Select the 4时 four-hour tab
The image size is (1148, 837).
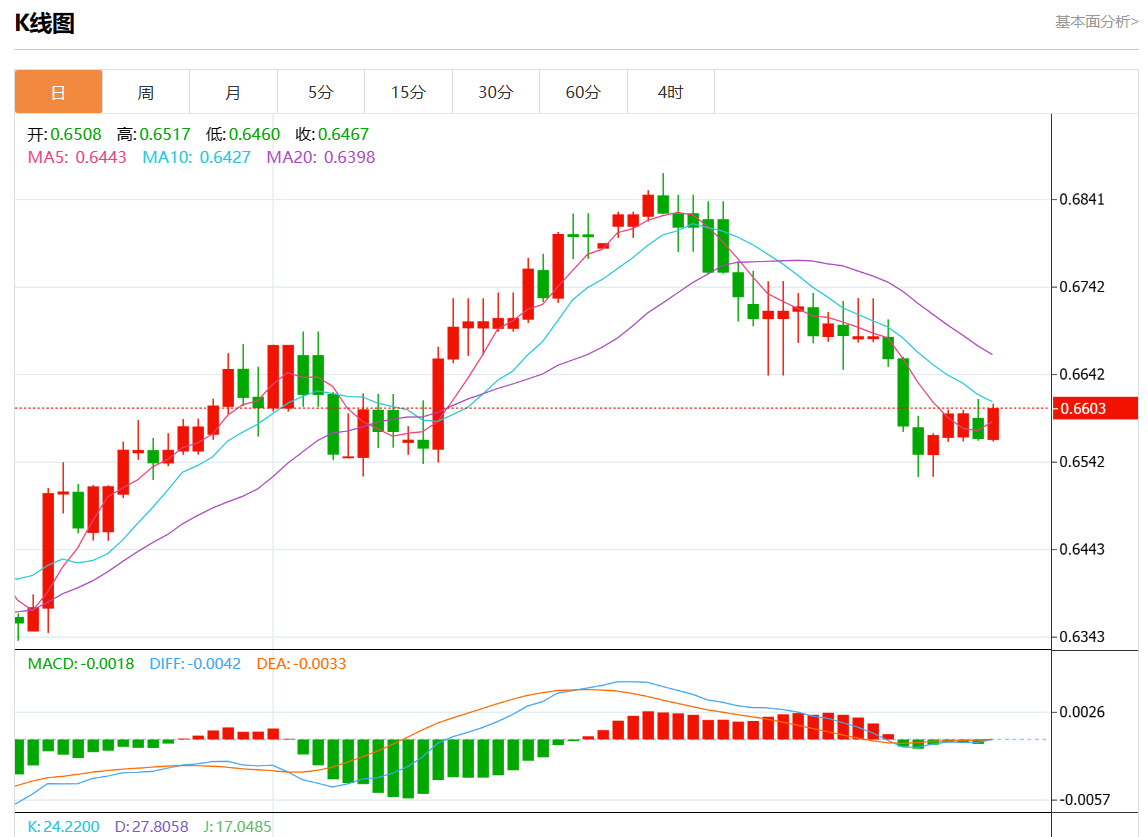click(x=670, y=92)
